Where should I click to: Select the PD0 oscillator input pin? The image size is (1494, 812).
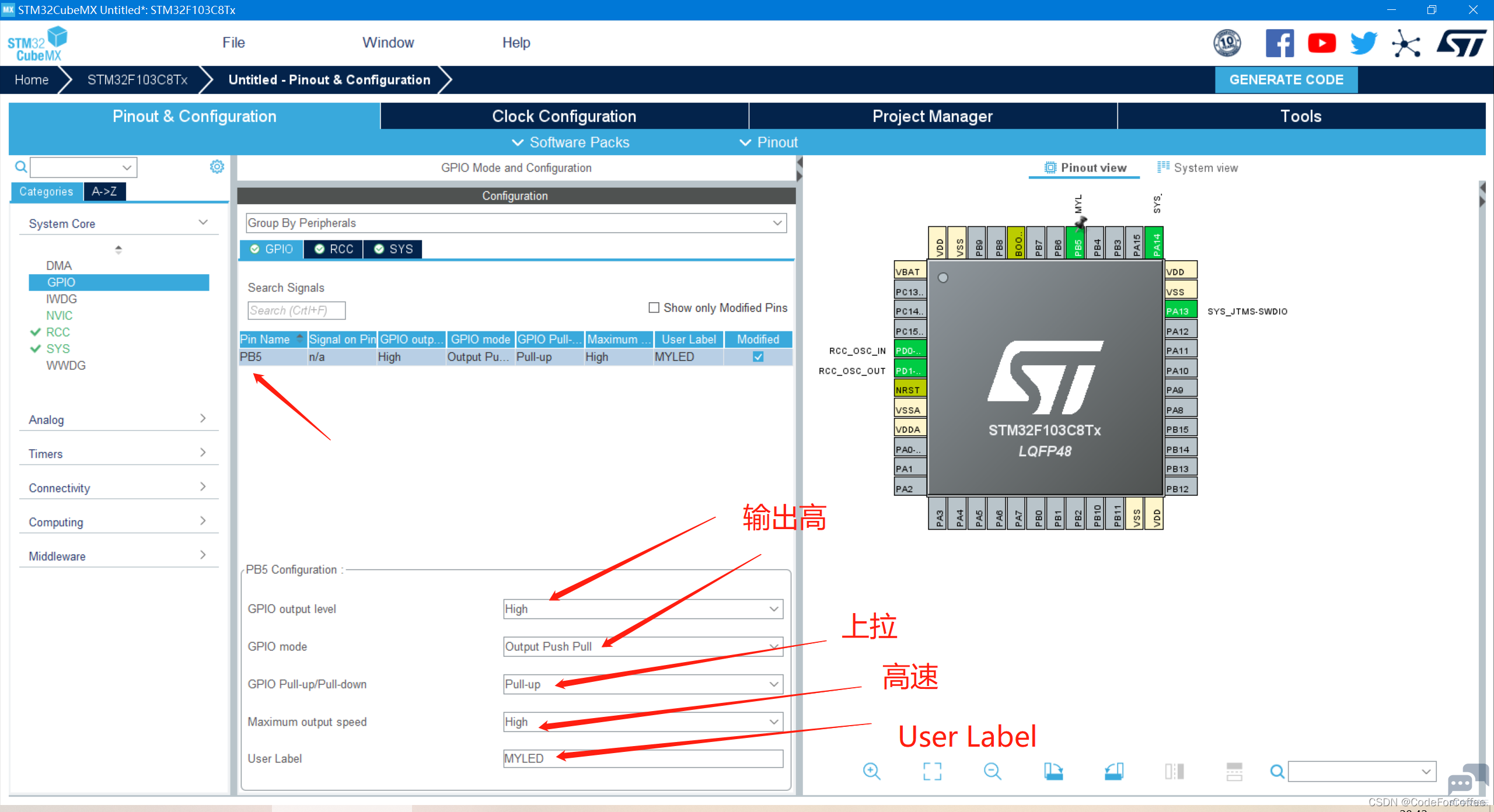click(x=910, y=350)
